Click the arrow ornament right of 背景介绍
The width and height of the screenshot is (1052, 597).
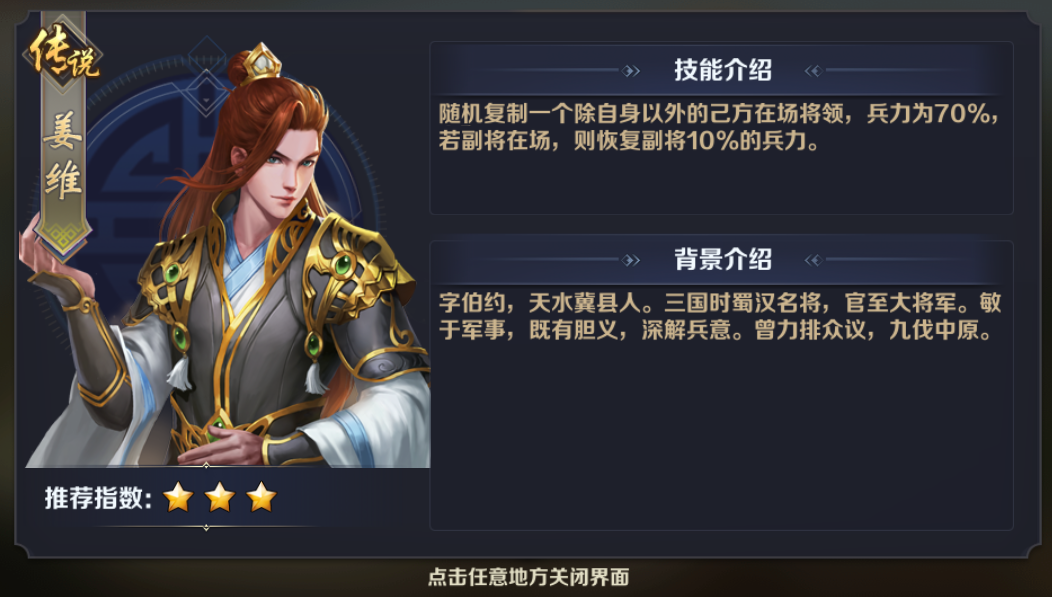pos(814,260)
